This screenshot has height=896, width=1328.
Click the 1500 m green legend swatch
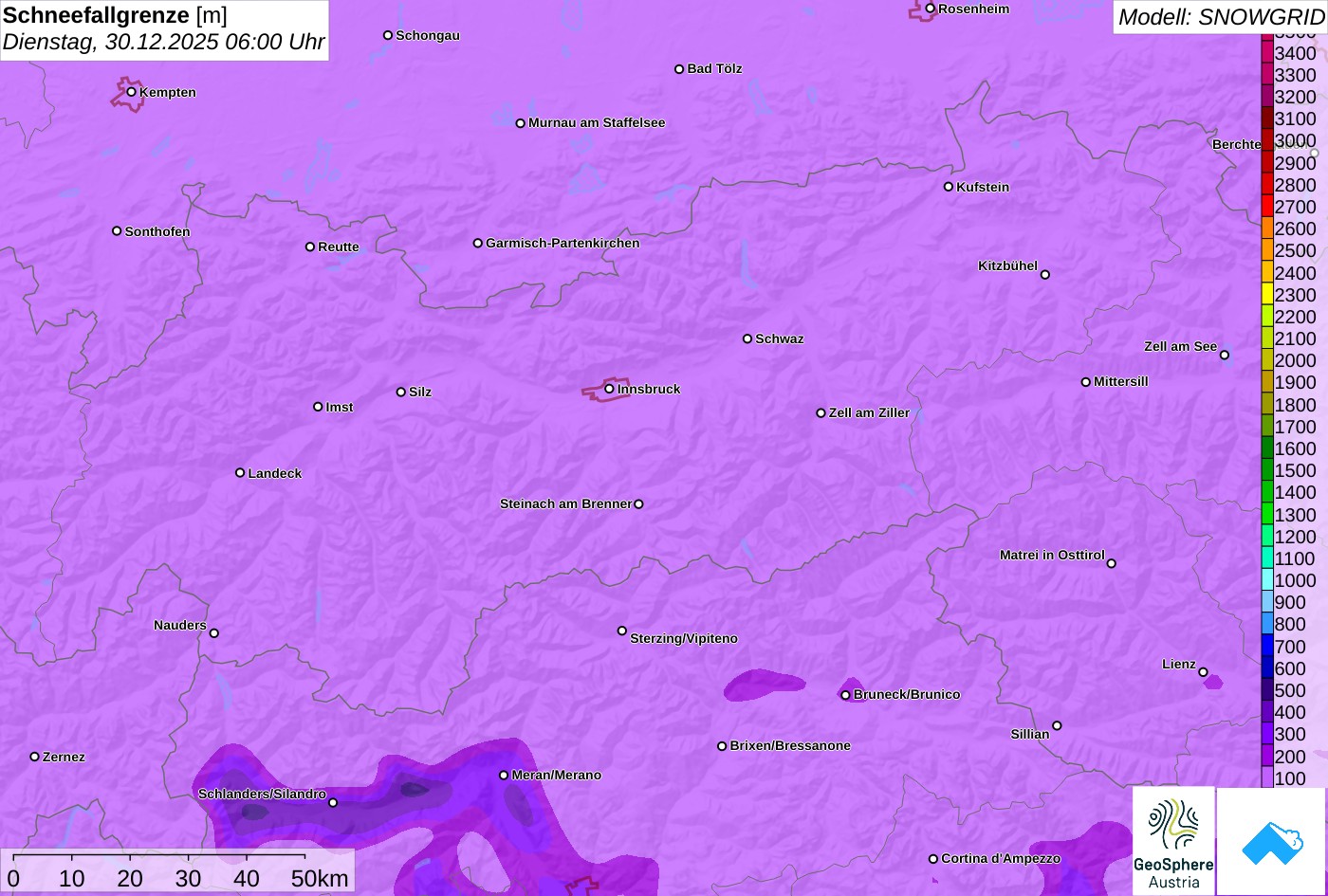[x=1266, y=469]
